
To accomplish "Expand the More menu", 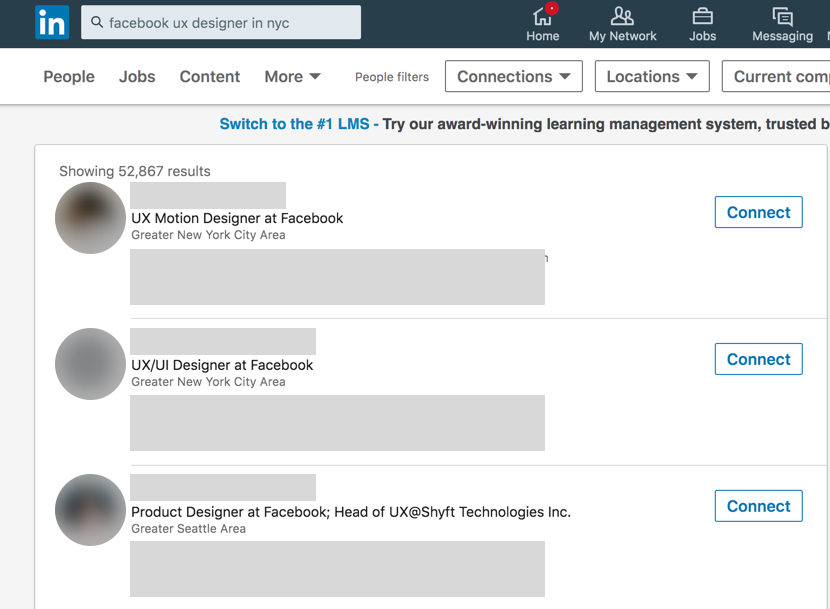I will 293,77.
